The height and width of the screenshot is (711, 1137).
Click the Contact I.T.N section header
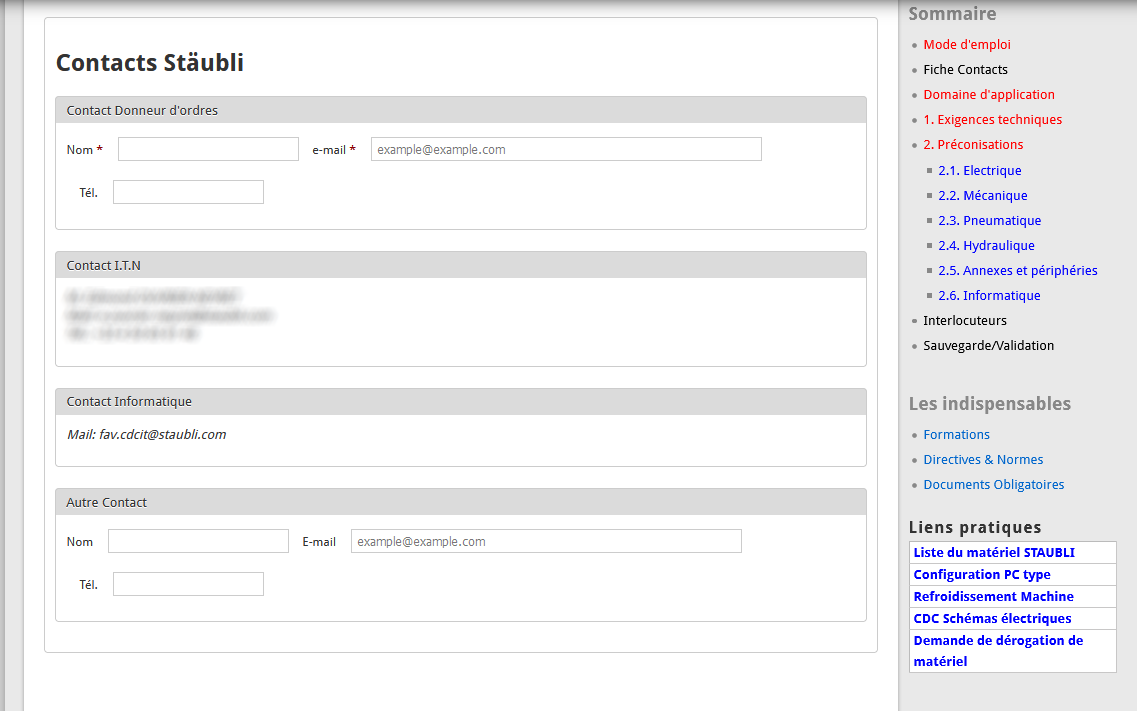(461, 265)
